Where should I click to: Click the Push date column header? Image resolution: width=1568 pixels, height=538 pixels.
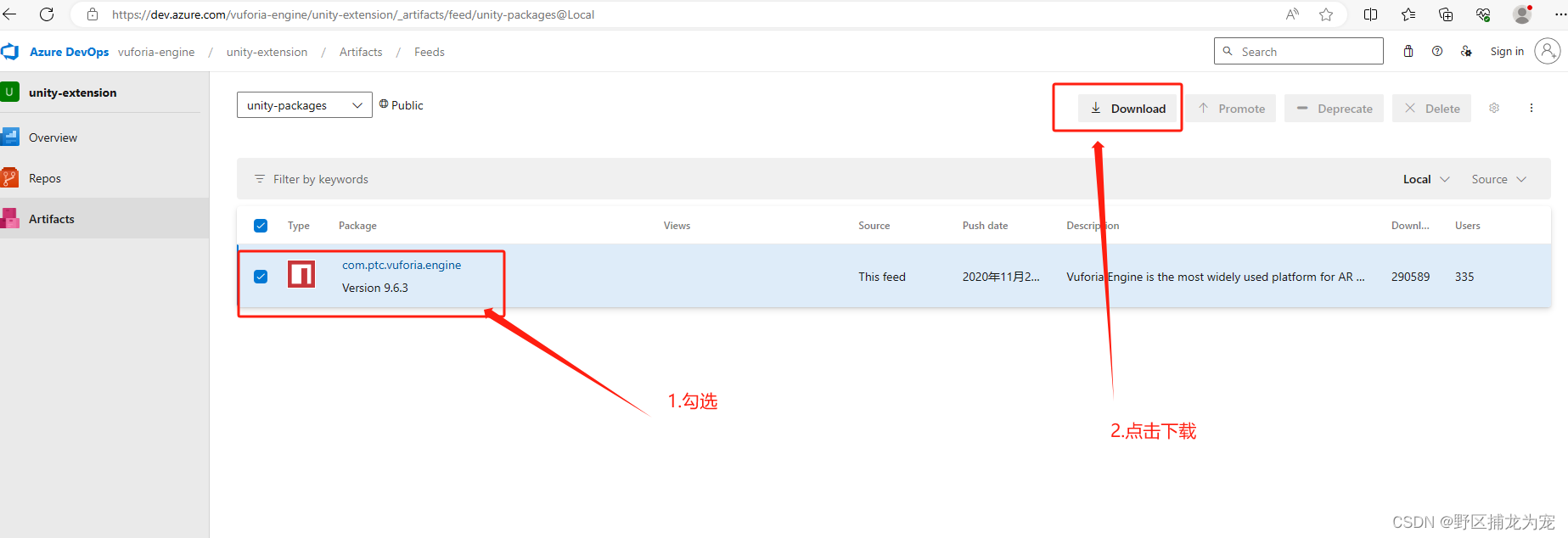pyautogui.click(x=985, y=226)
